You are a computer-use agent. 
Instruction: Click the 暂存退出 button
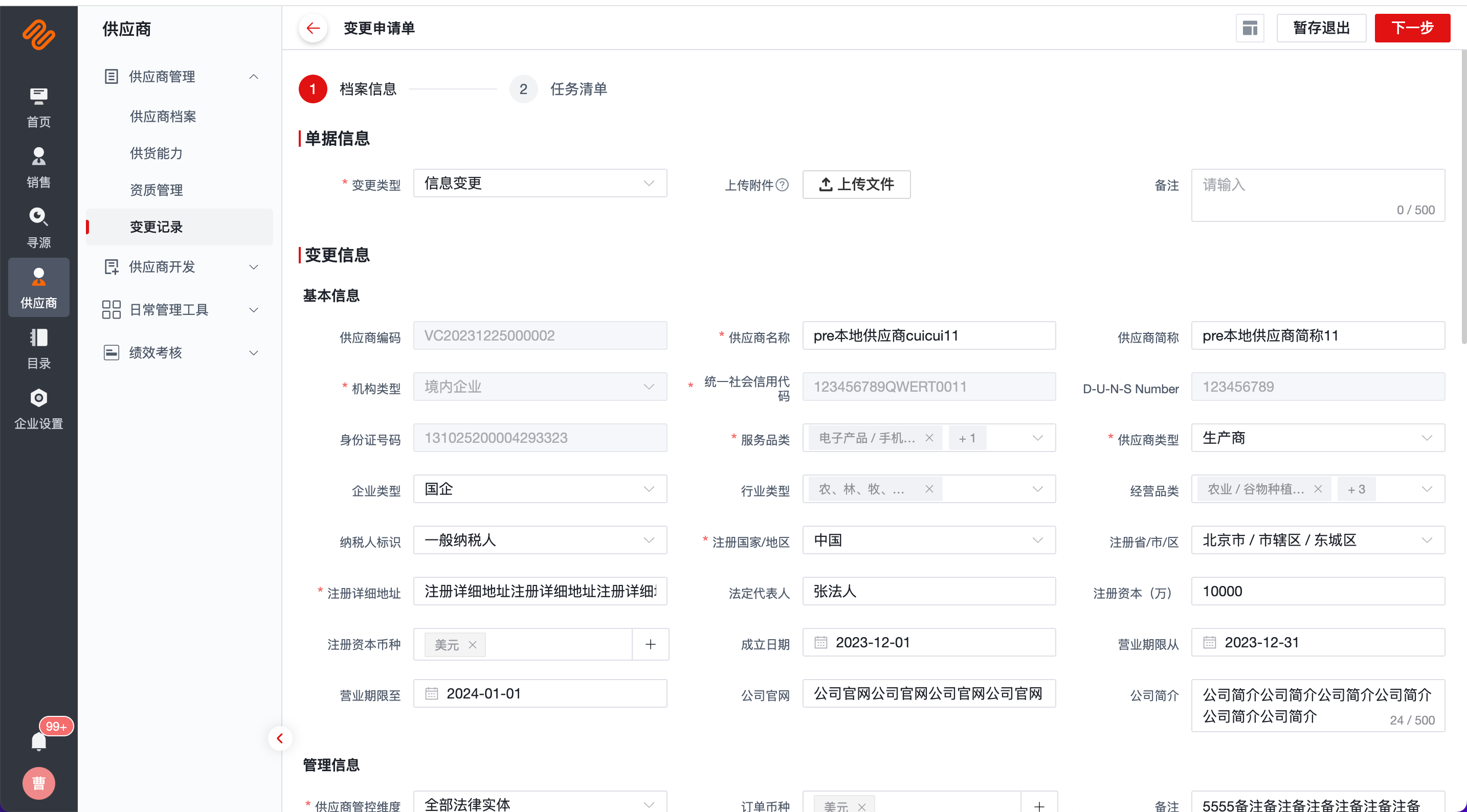pos(1321,27)
